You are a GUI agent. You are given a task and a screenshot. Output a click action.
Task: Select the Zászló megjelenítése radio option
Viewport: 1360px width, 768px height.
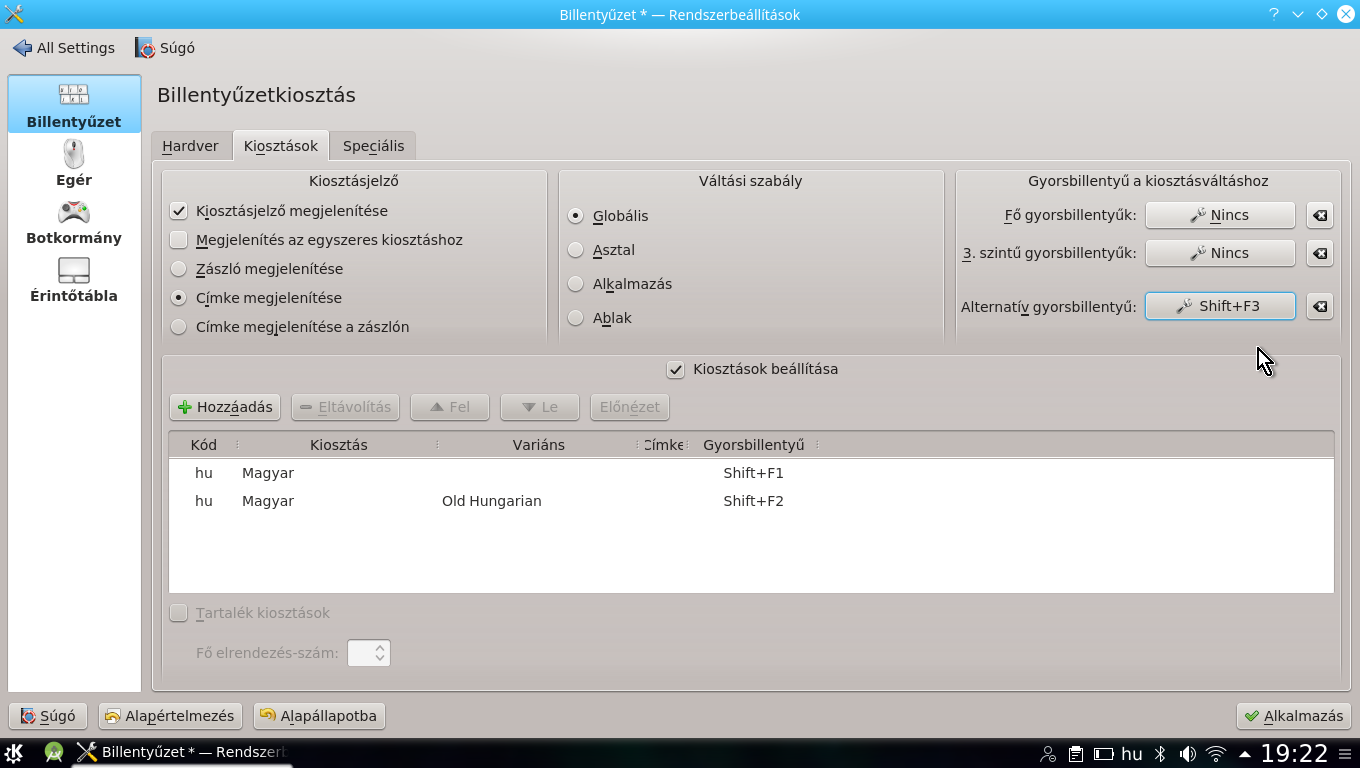click(179, 269)
